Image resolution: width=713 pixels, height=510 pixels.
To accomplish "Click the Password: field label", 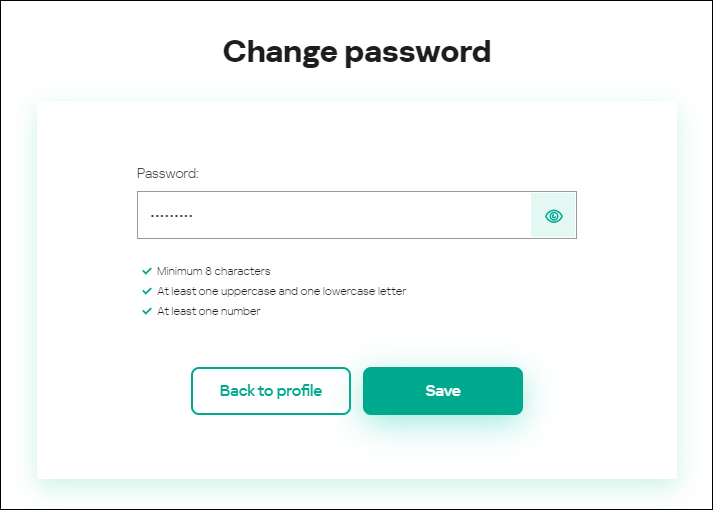I will pyautogui.click(x=168, y=173).
